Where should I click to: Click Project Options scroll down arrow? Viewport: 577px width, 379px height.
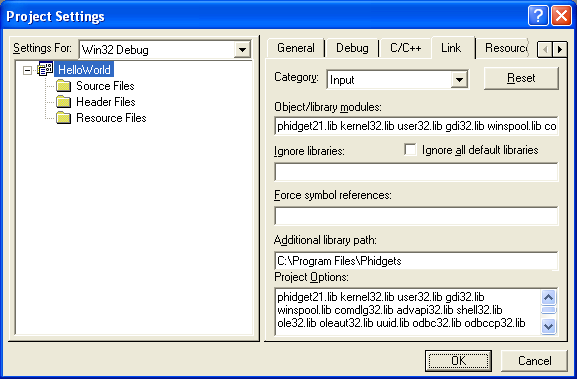tap(549, 326)
